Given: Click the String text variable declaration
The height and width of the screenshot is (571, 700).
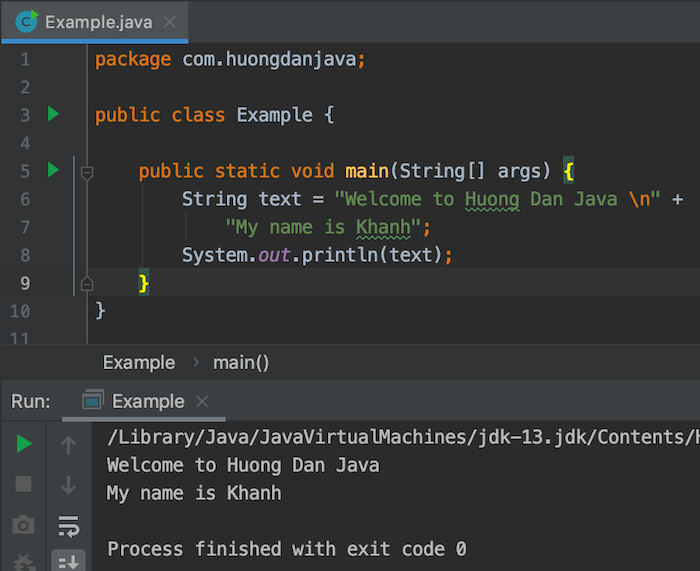Looking at the screenshot, I should 242,200.
